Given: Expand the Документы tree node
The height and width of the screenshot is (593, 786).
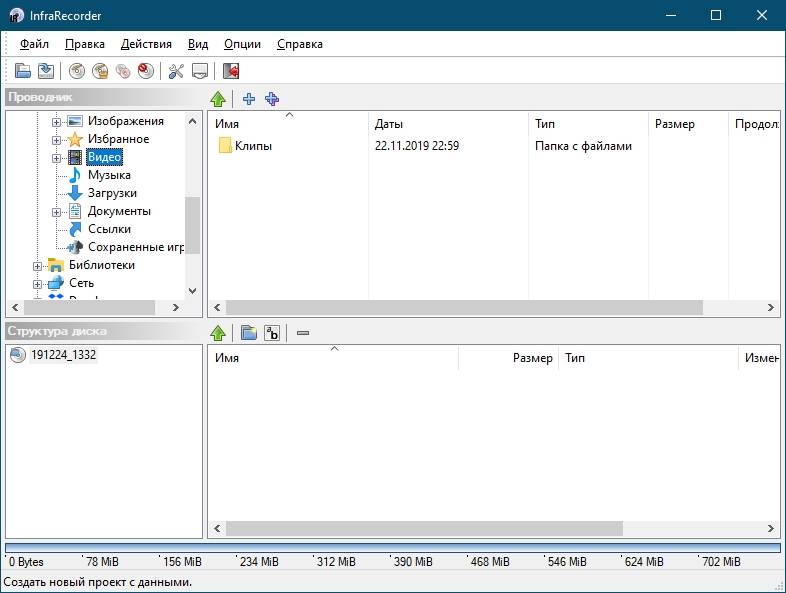Looking at the screenshot, I should tap(56, 212).
